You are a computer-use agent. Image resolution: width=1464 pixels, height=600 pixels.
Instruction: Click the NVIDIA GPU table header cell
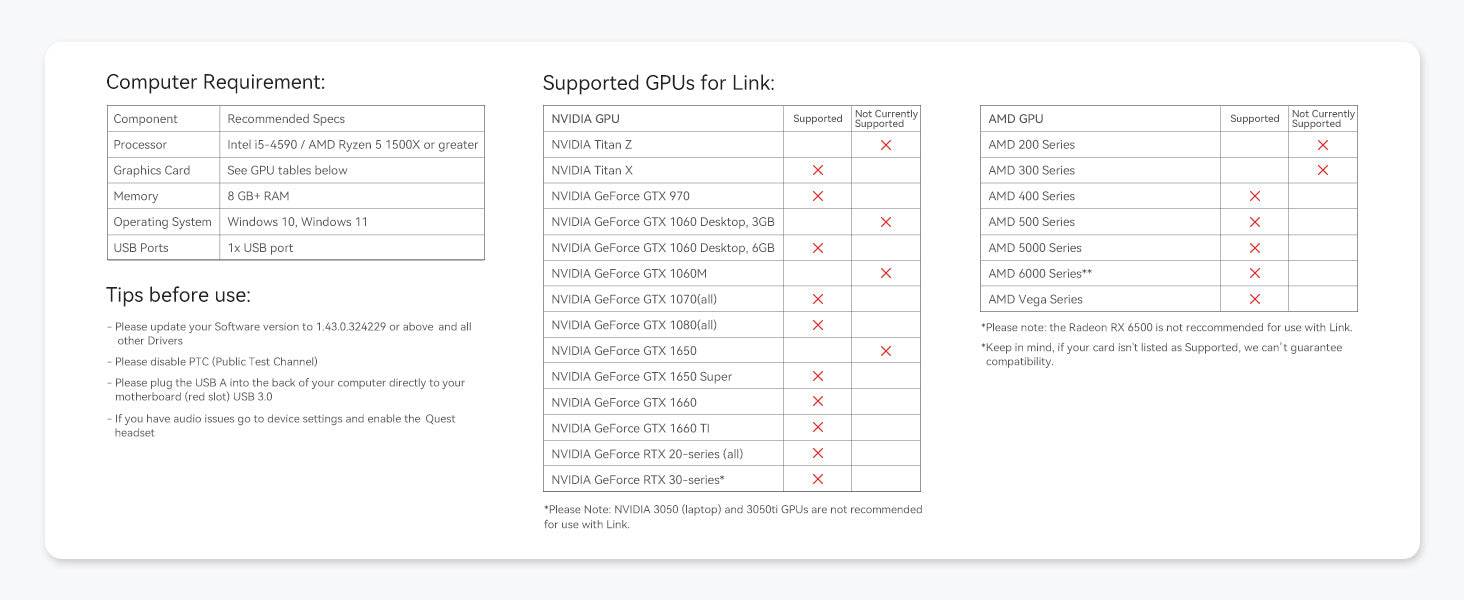click(x=585, y=119)
